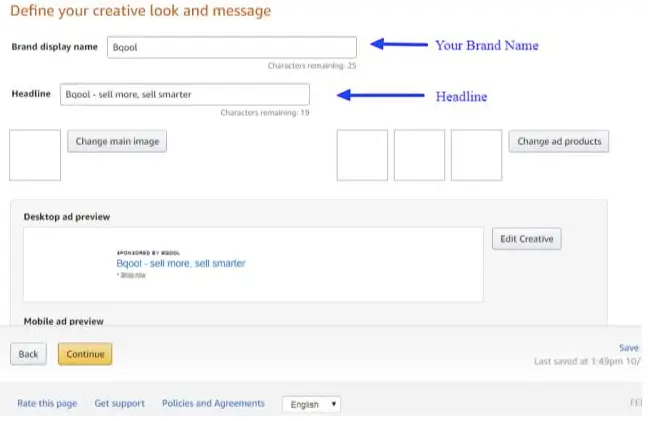
Task: Click the Shop now link in preview
Action: click(x=133, y=275)
